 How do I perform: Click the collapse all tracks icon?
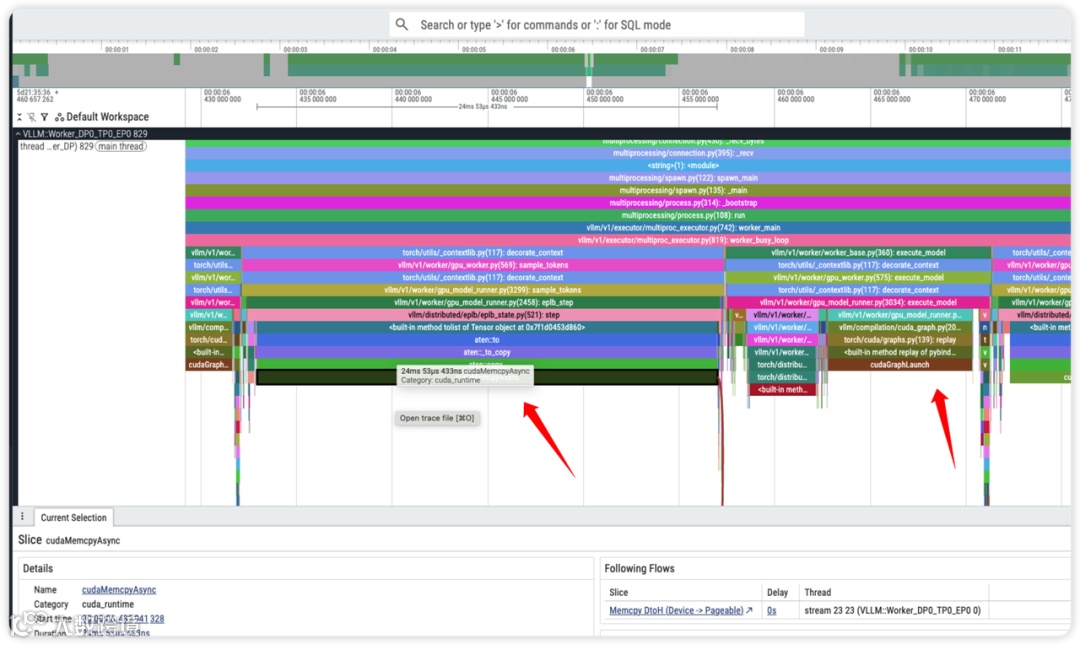[19, 117]
